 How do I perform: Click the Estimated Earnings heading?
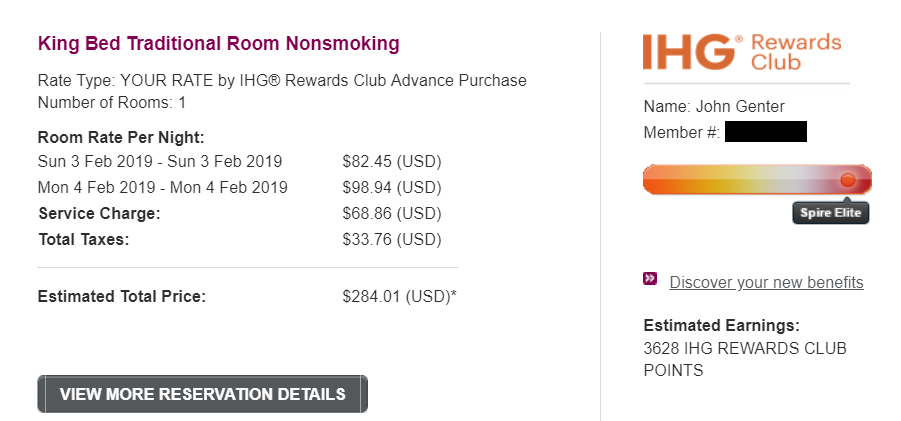(721, 325)
